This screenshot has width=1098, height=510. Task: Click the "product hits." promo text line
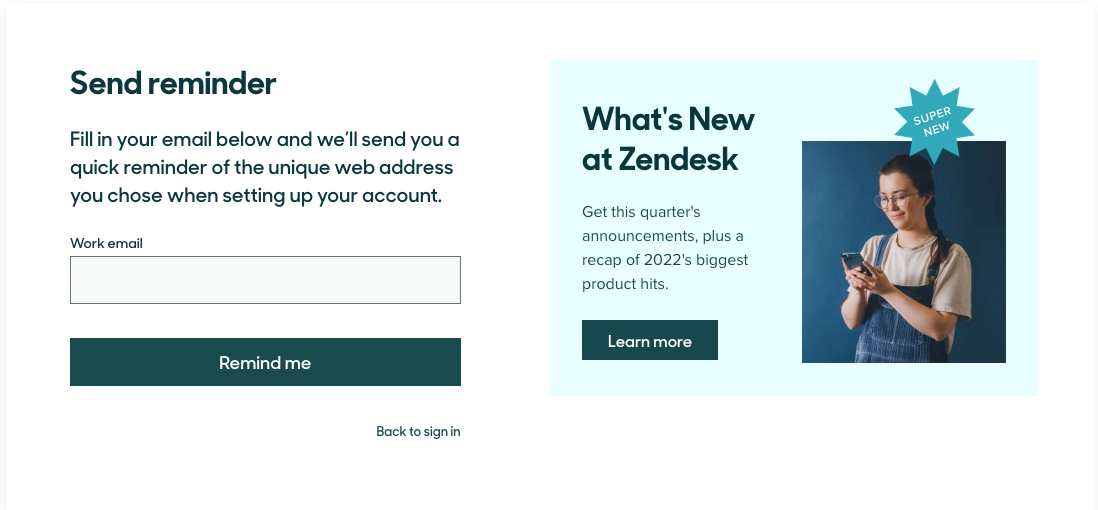click(x=625, y=284)
